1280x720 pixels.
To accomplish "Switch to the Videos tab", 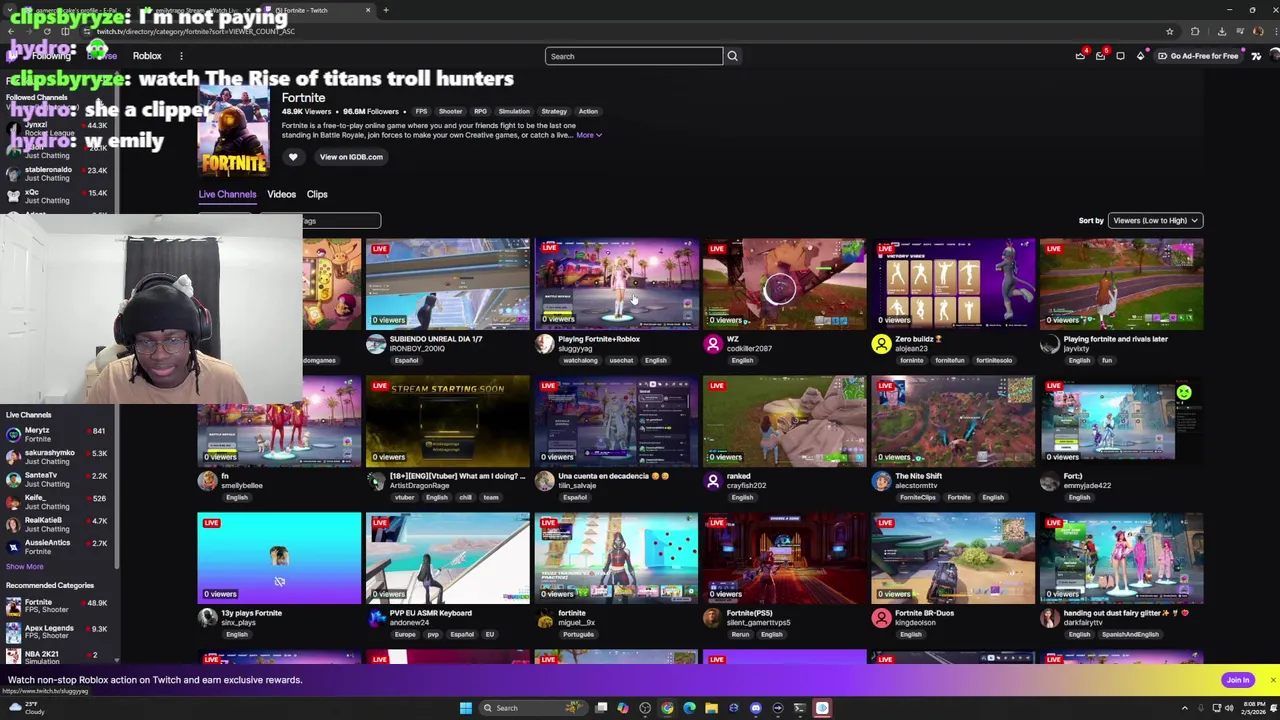I will (281, 194).
